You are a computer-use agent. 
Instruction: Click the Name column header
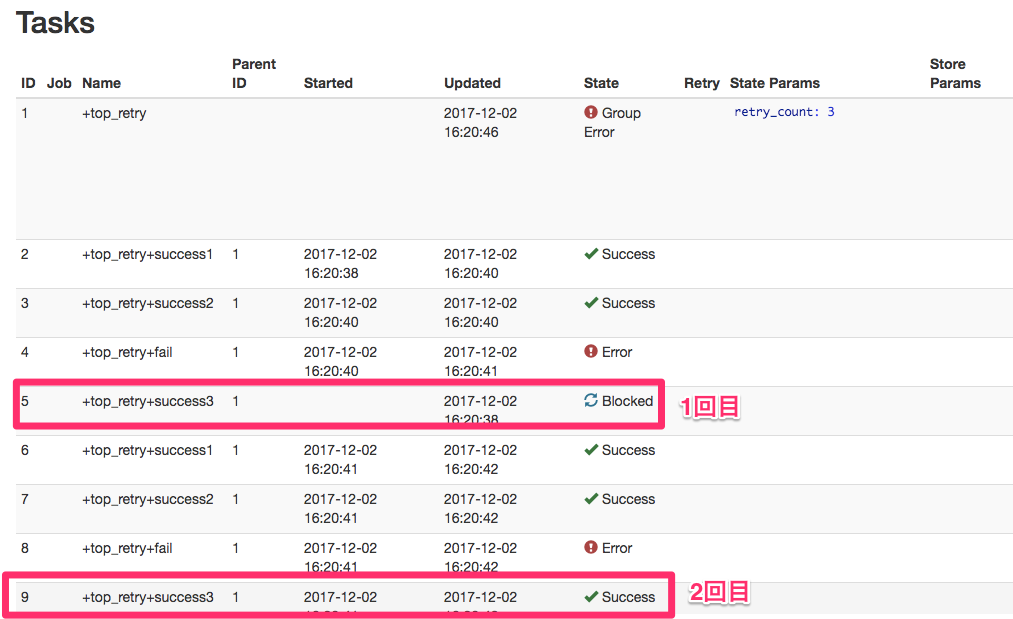coord(101,83)
